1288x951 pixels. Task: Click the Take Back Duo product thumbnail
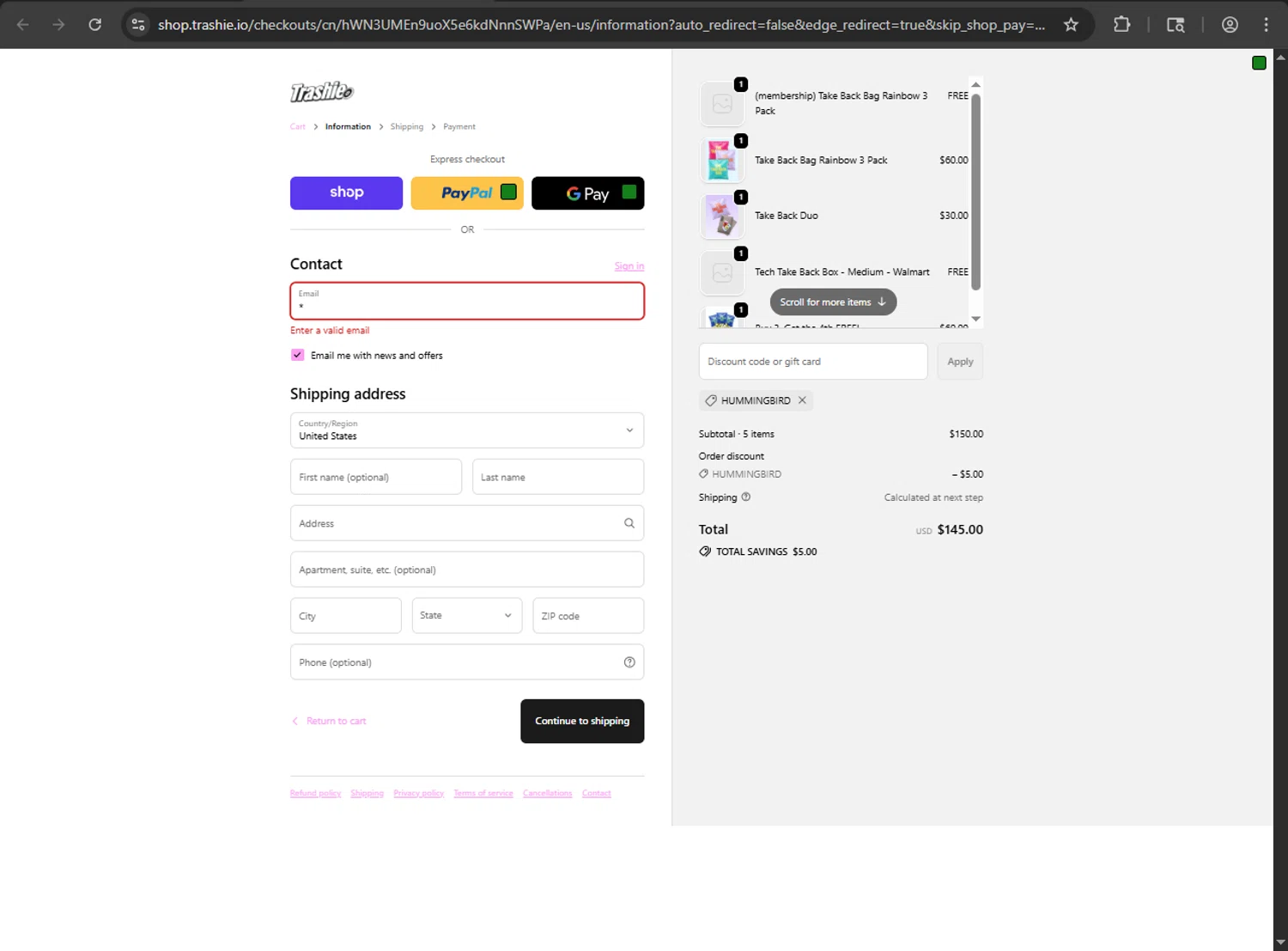click(722, 216)
